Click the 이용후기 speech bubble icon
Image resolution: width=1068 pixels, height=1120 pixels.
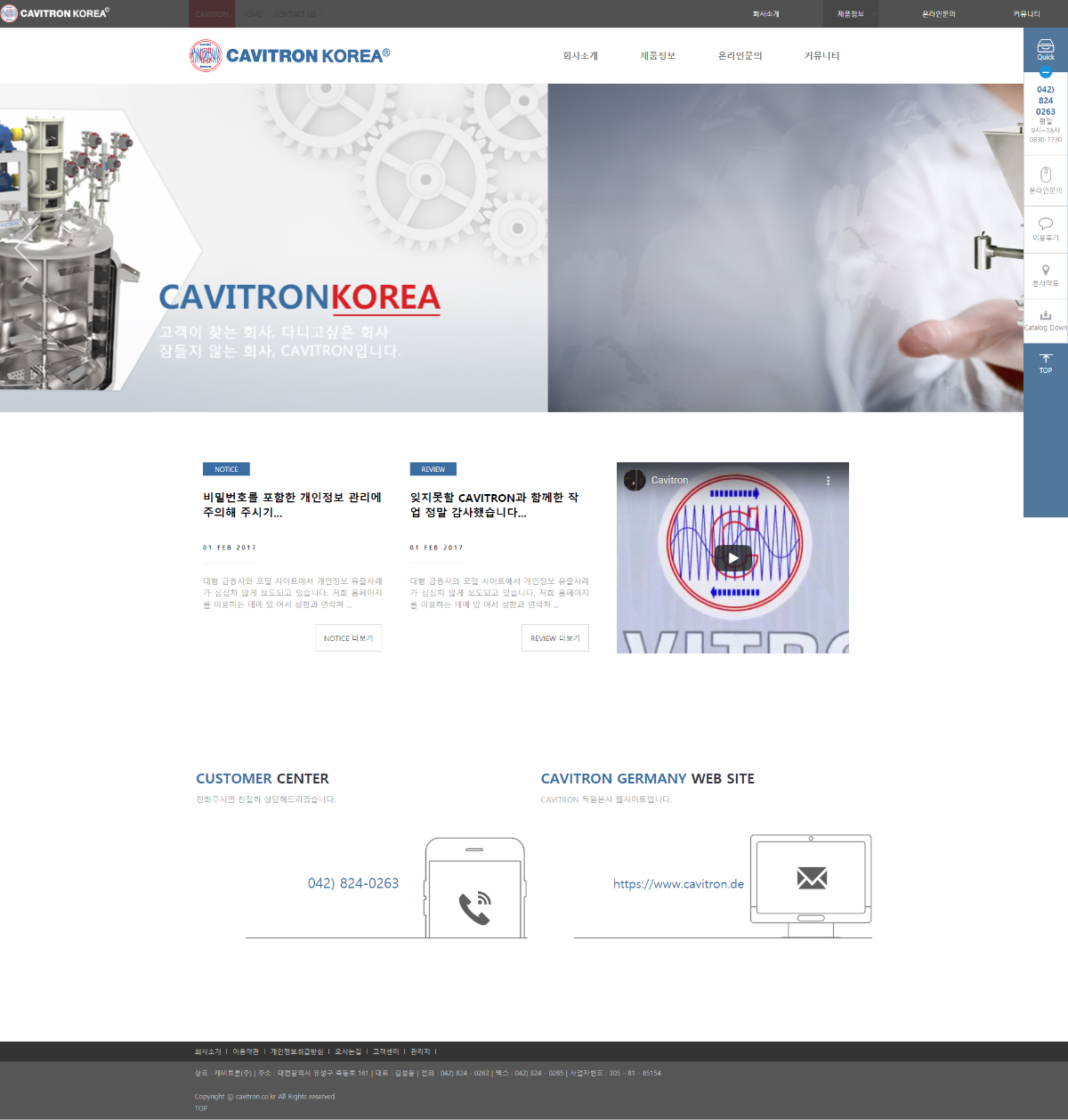1046,224
